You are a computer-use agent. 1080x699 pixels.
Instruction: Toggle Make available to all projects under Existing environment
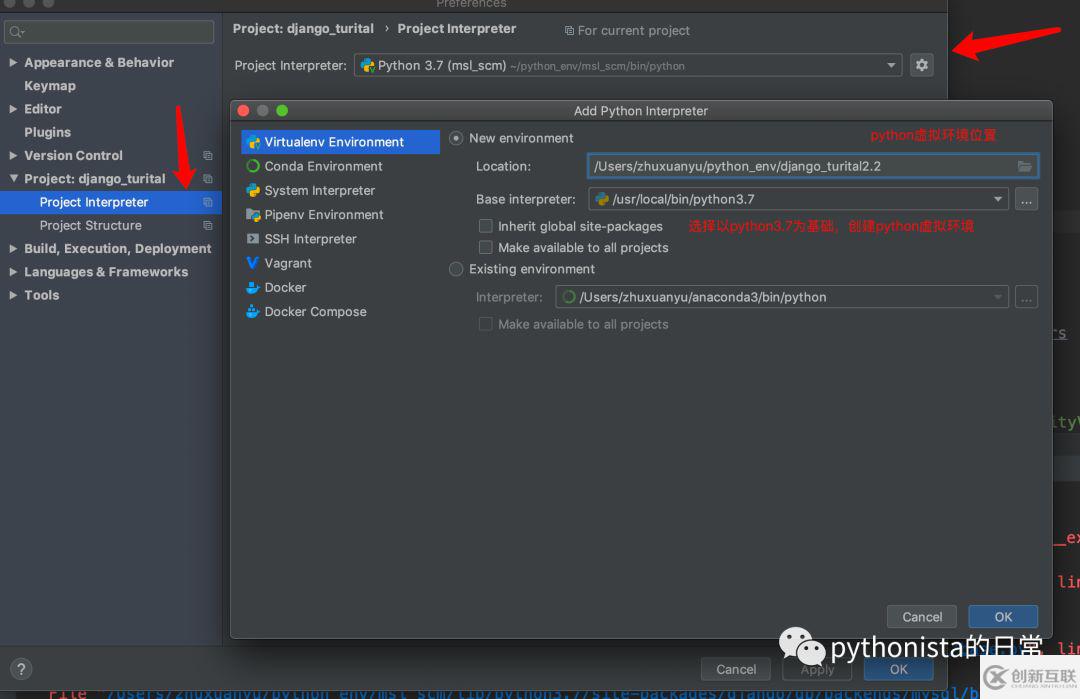486,324
